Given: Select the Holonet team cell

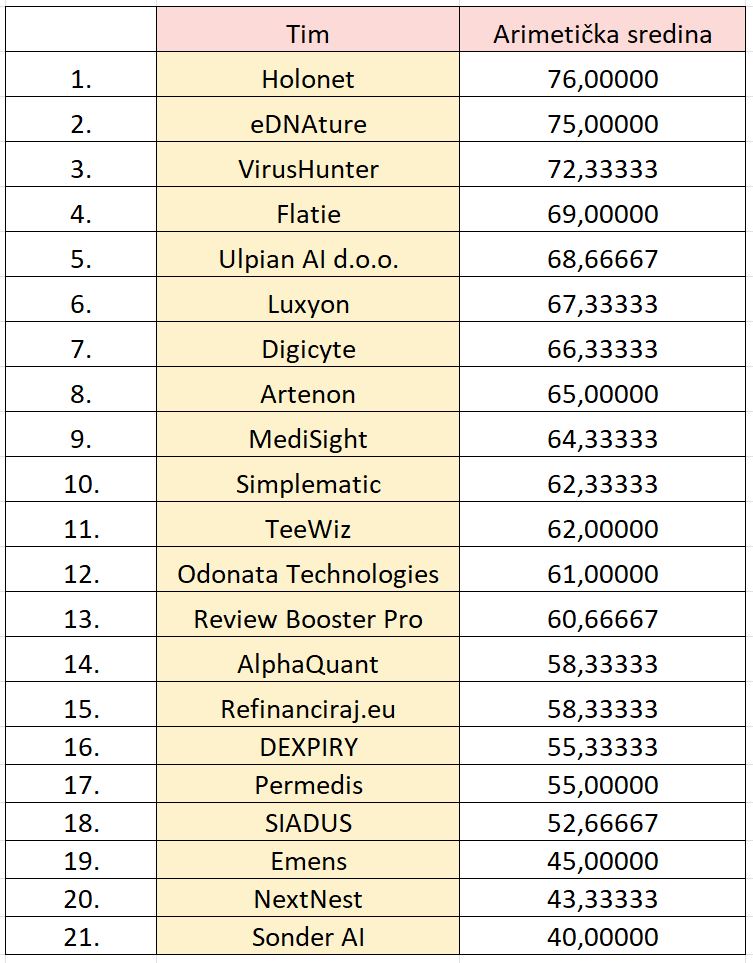Looking at the screenshot, I should [x=307, y=79].
